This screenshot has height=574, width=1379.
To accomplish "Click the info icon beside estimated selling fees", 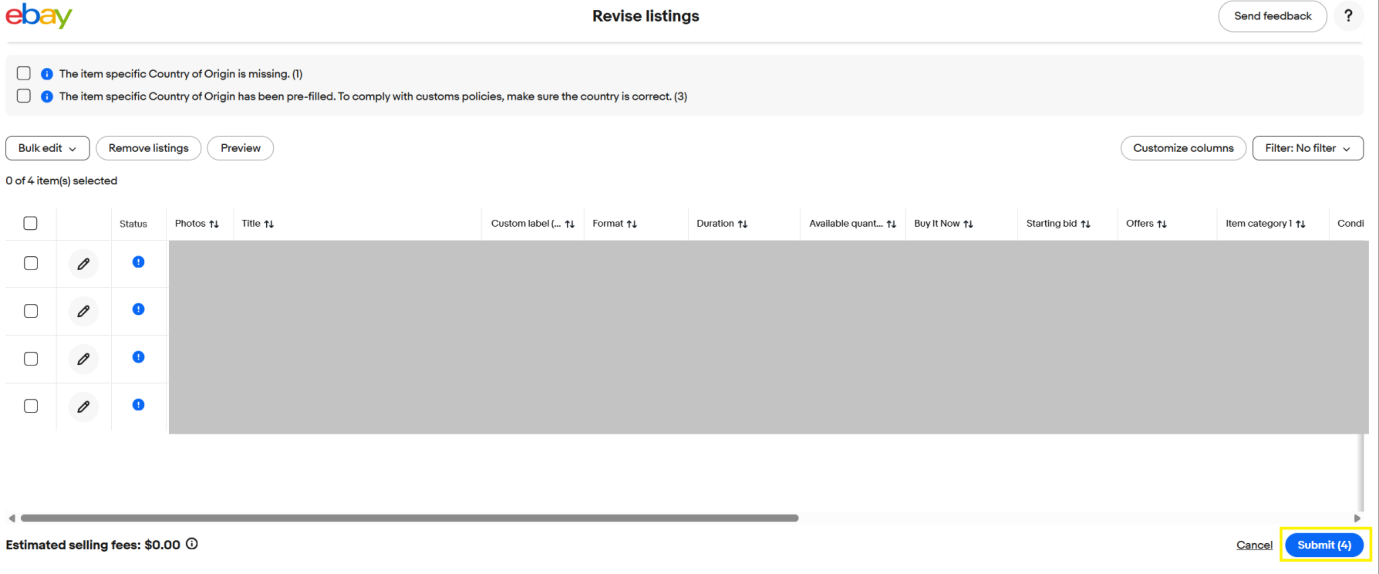I will coord(192,545).
